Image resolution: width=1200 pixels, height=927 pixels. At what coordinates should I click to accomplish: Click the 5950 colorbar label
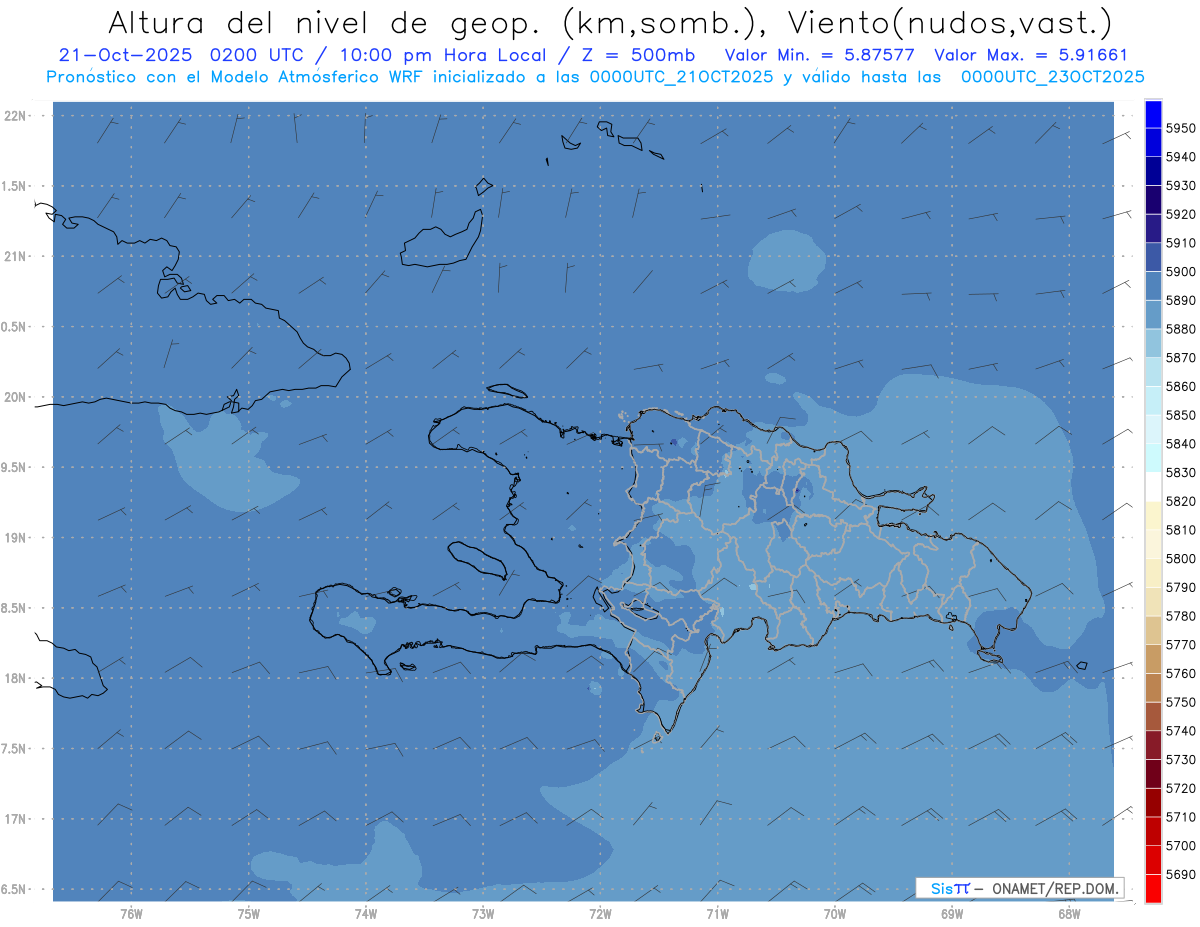1180,128
